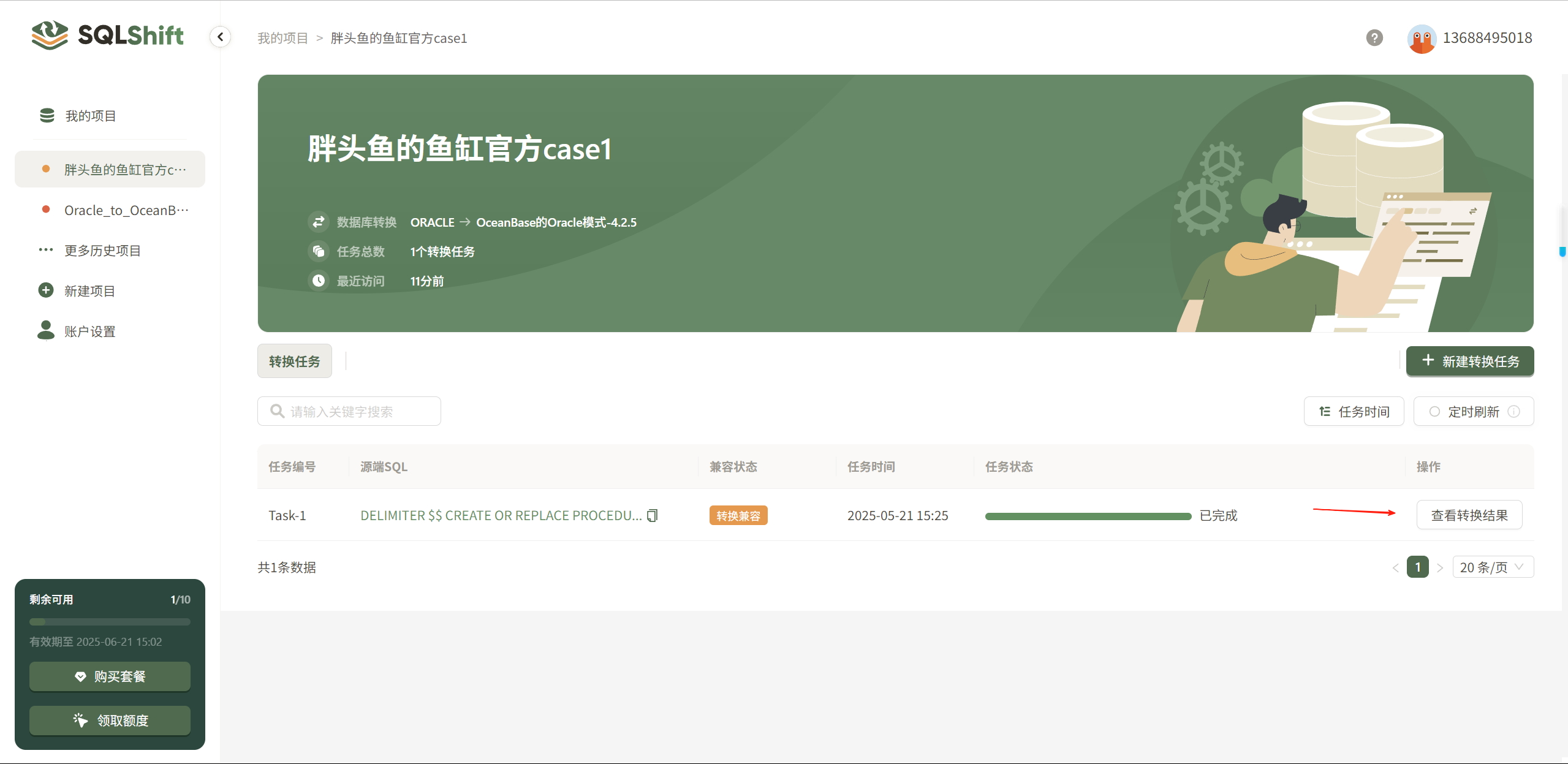Click the Task-1 completed progress bar

(x=1088, y=516)
